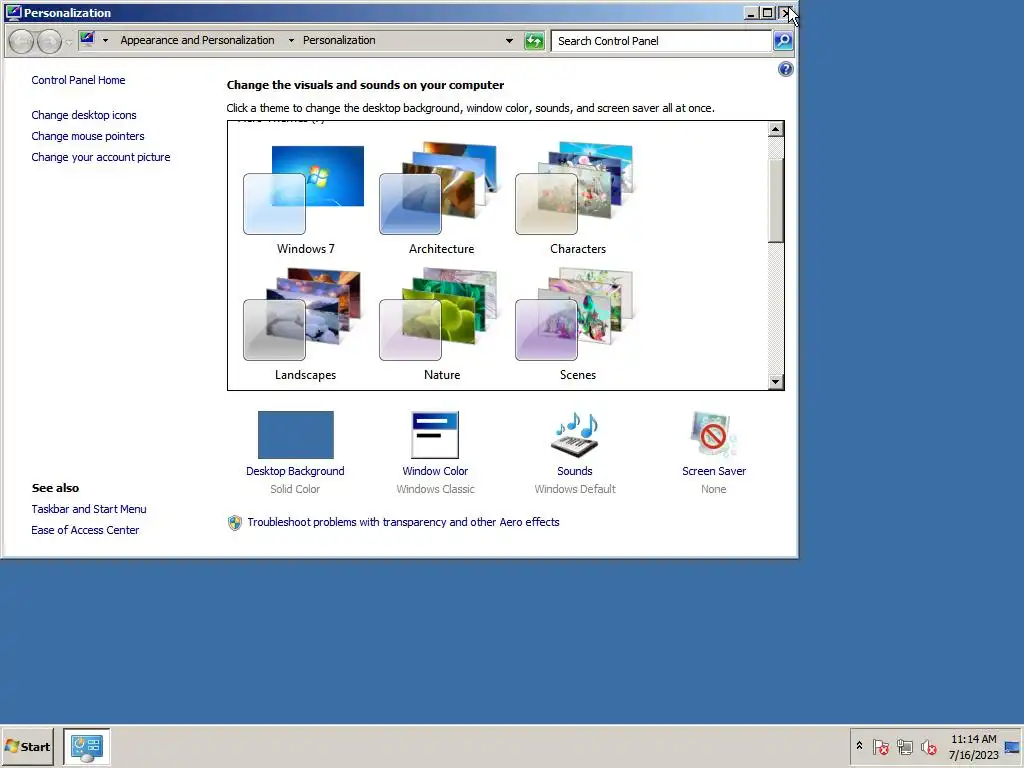
Task: Select the Architecture theme
Action: [x=440, y=189]
